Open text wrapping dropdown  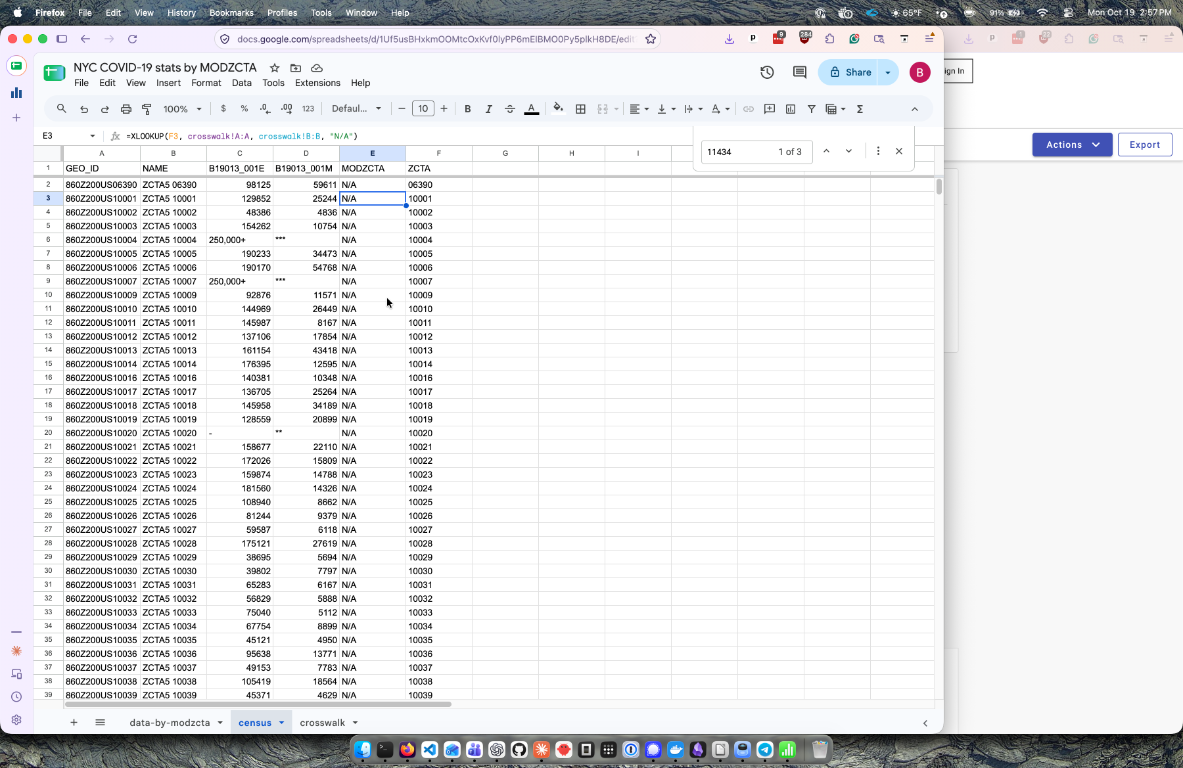point(693,109)
